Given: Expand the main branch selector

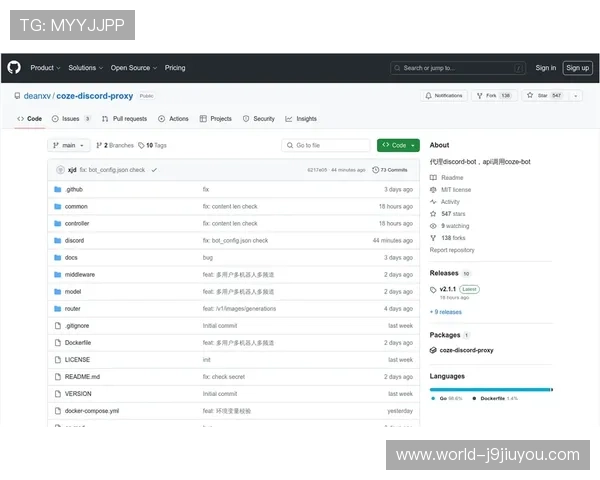Looking at the screenshot, I should tap(70, 145).
